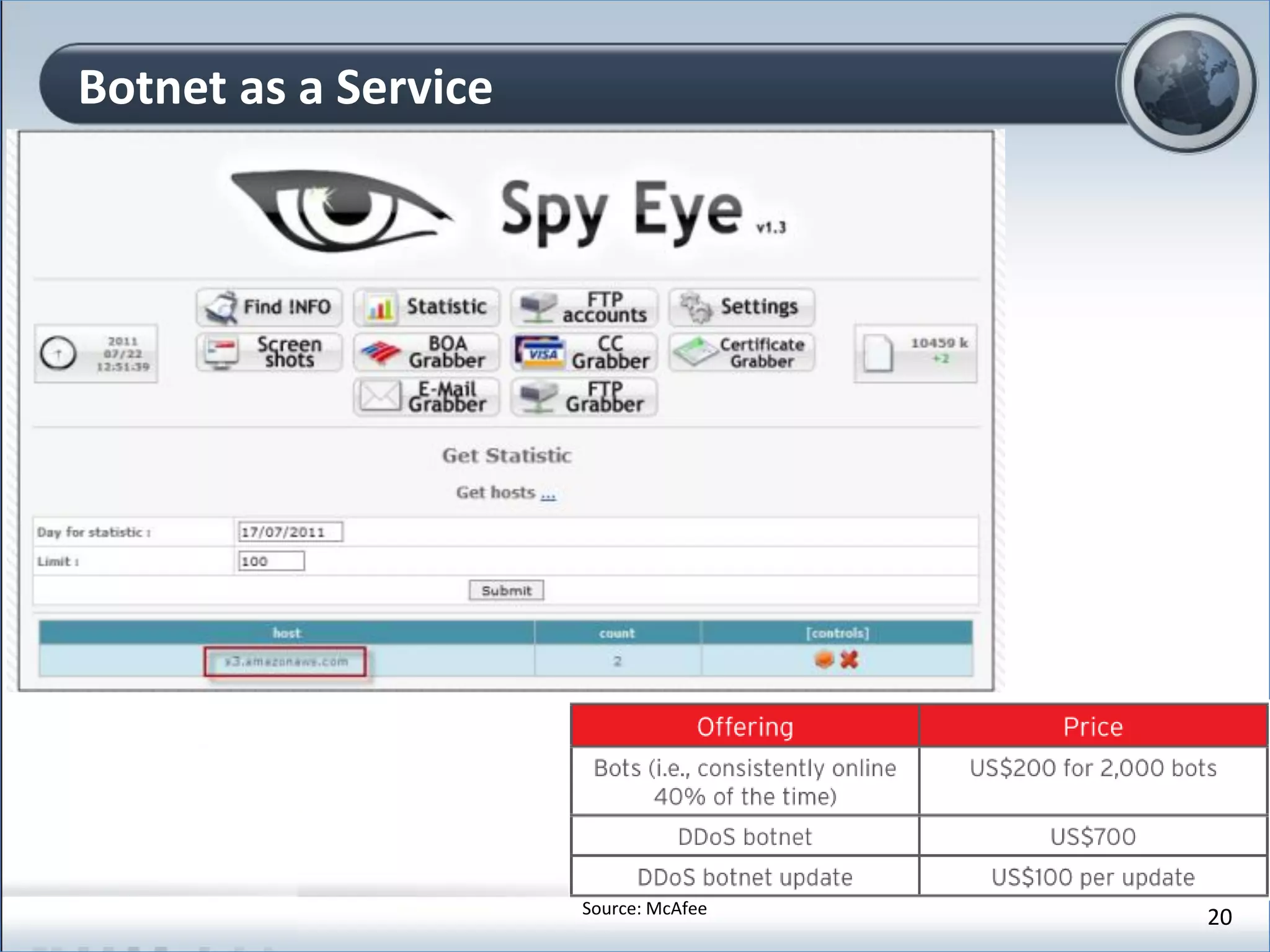Click the 'Source: McAfee' caption

coord(644,909)
